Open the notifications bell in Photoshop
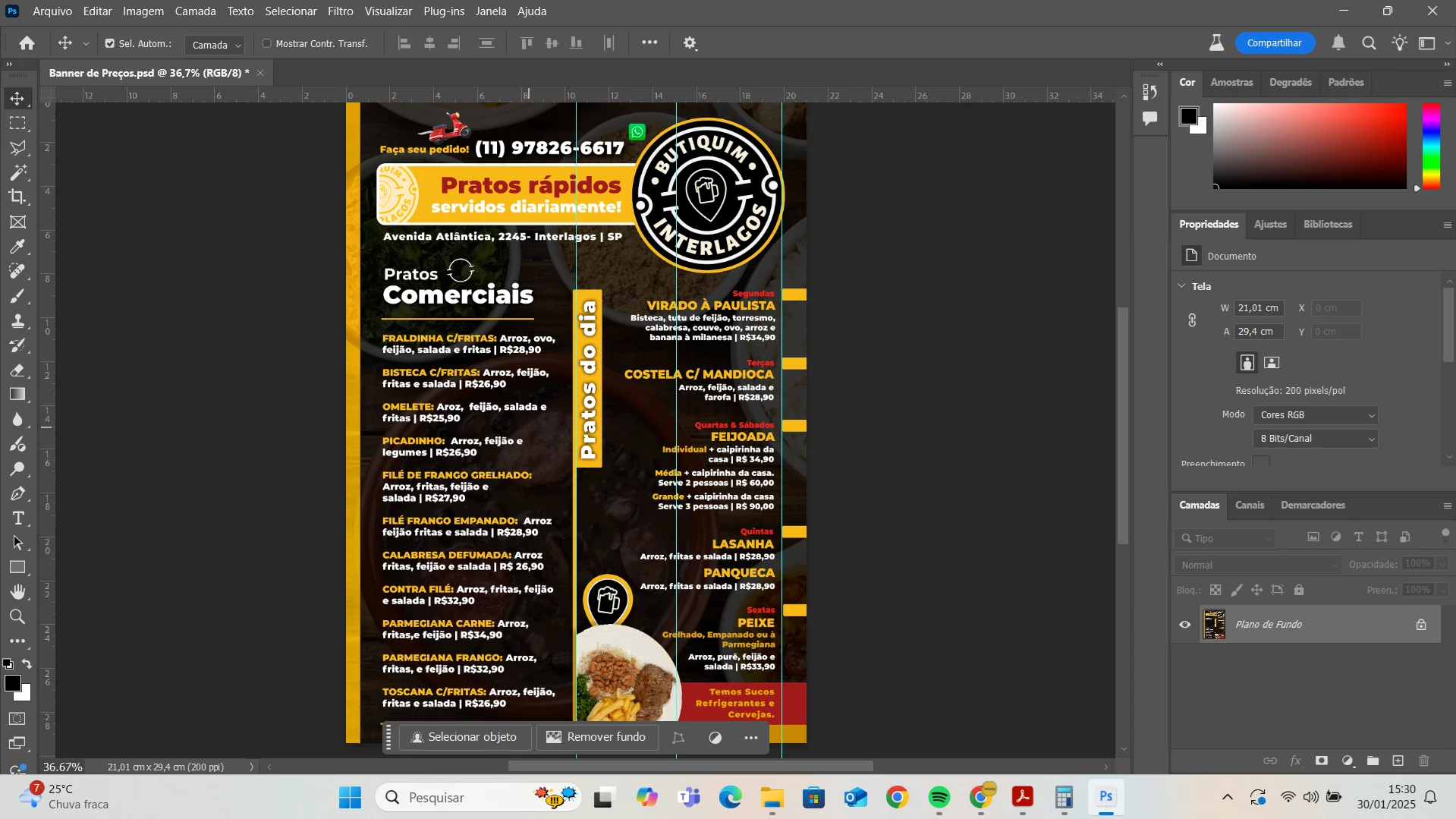 coord(1338,43)
